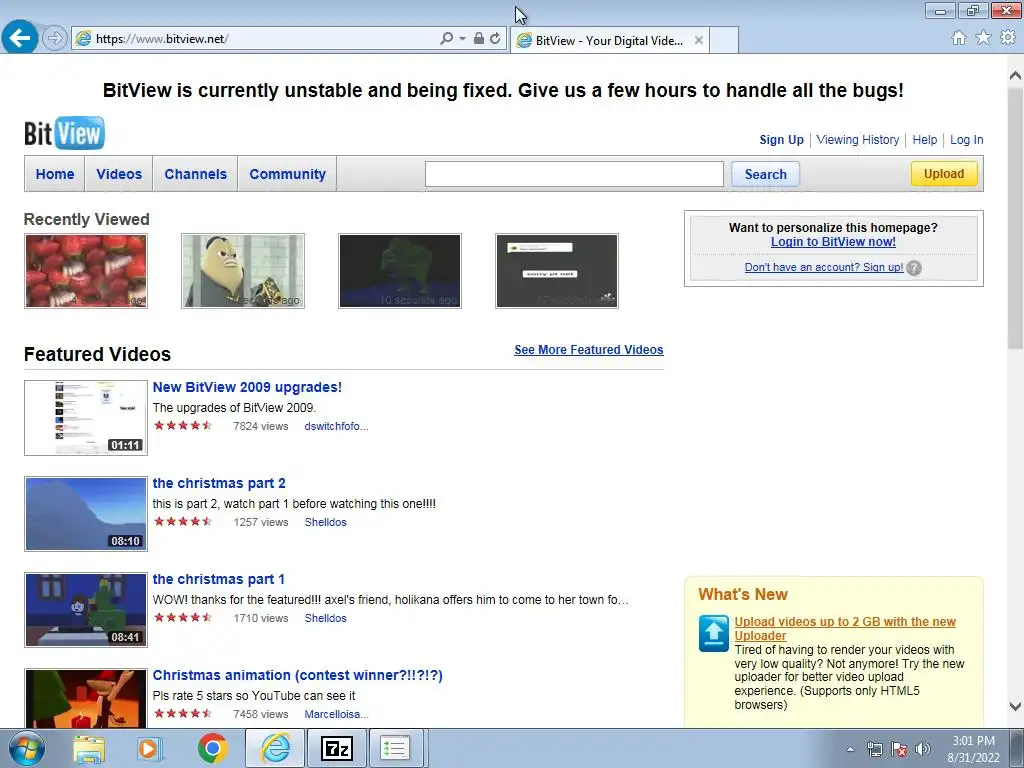
Task: Open Windows Explorer from taskbar
Action: point(89,748)
